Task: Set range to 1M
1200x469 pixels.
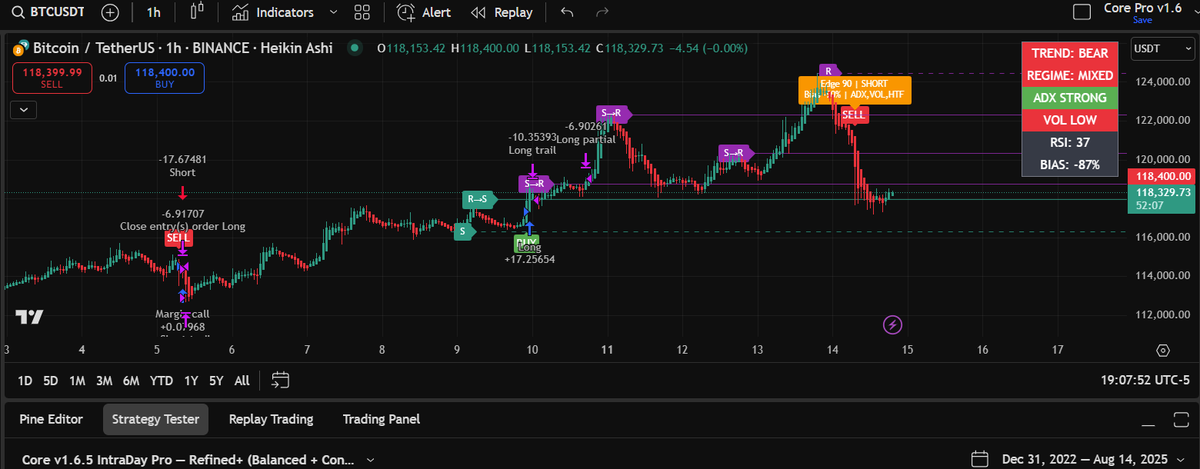Action: (77, 380)
